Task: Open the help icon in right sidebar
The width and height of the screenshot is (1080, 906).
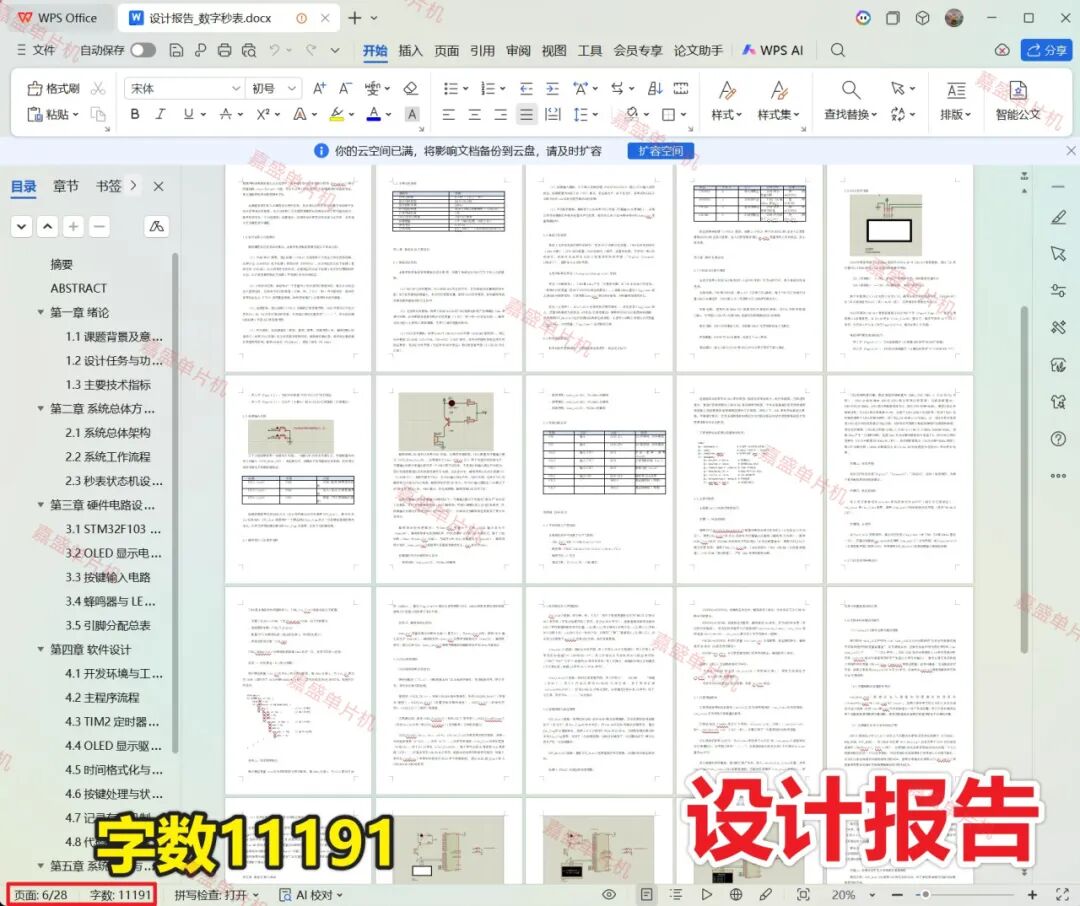Action: tap(1059, 439)
